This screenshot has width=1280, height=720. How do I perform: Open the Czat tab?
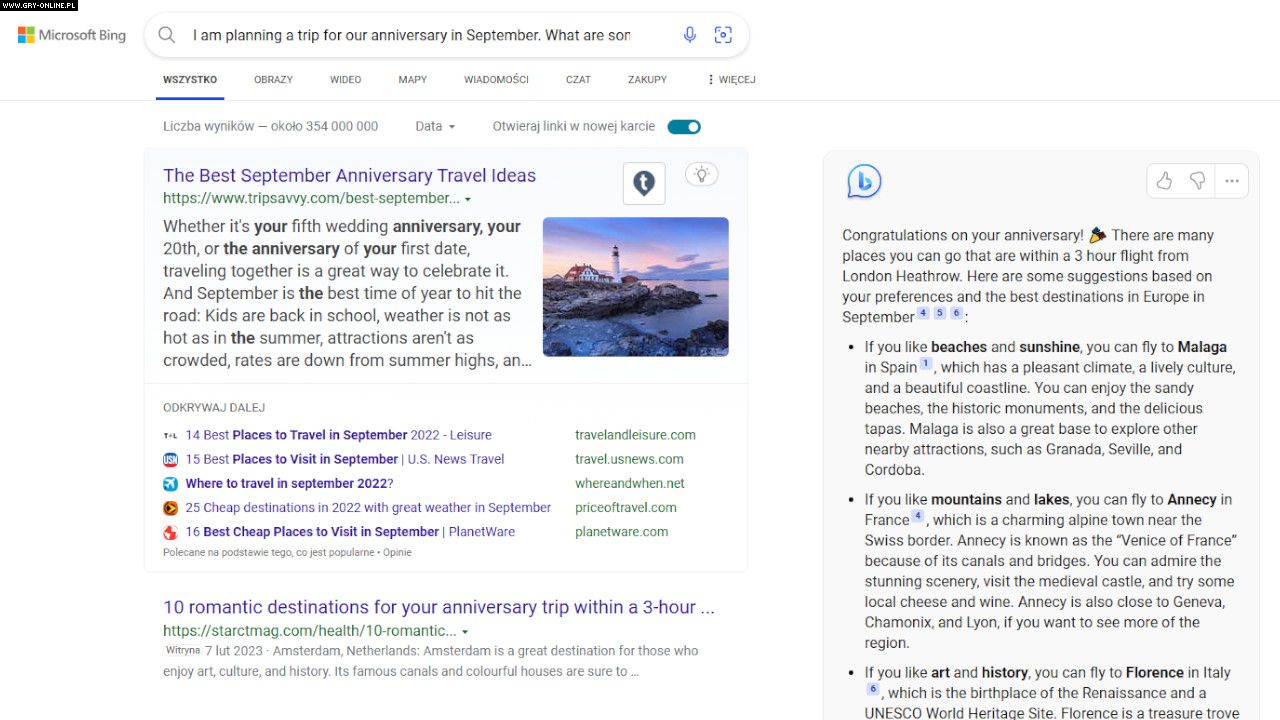[x=578, y=79]
